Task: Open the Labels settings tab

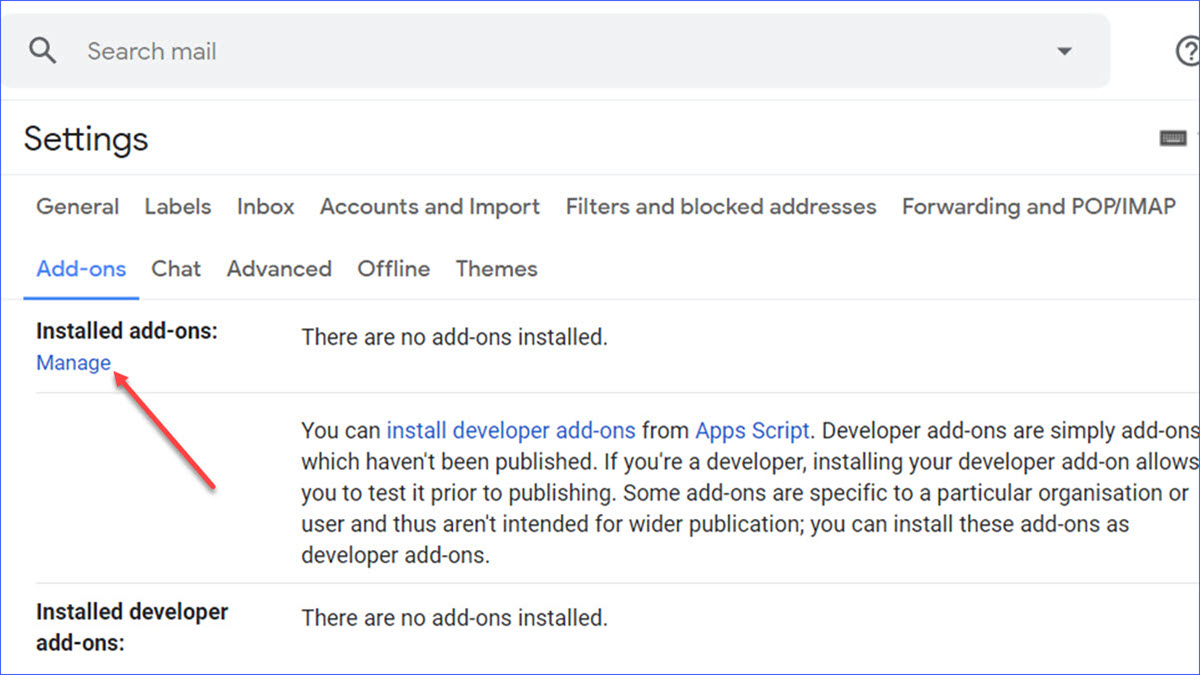Action: (178, 207)
